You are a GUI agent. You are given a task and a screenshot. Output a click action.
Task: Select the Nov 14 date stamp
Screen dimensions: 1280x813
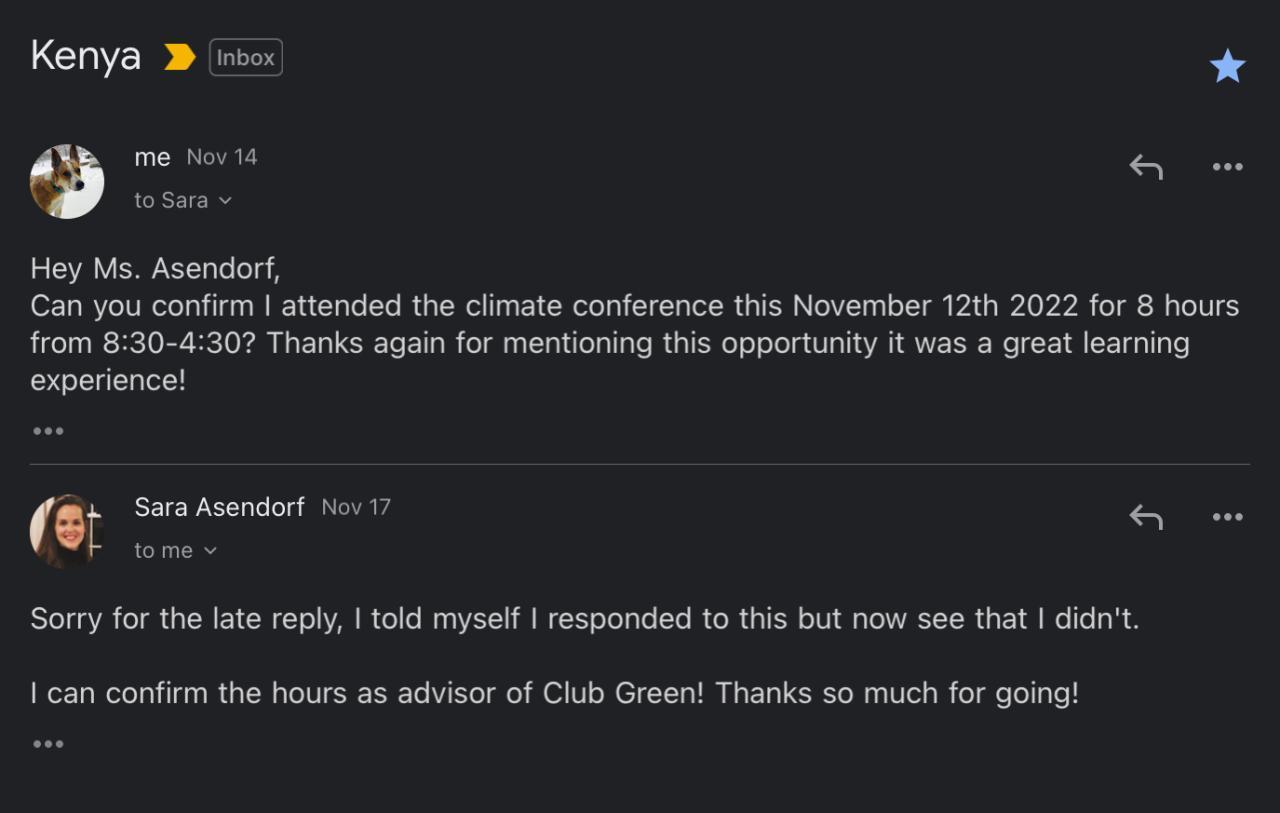[x=222, y=157]
